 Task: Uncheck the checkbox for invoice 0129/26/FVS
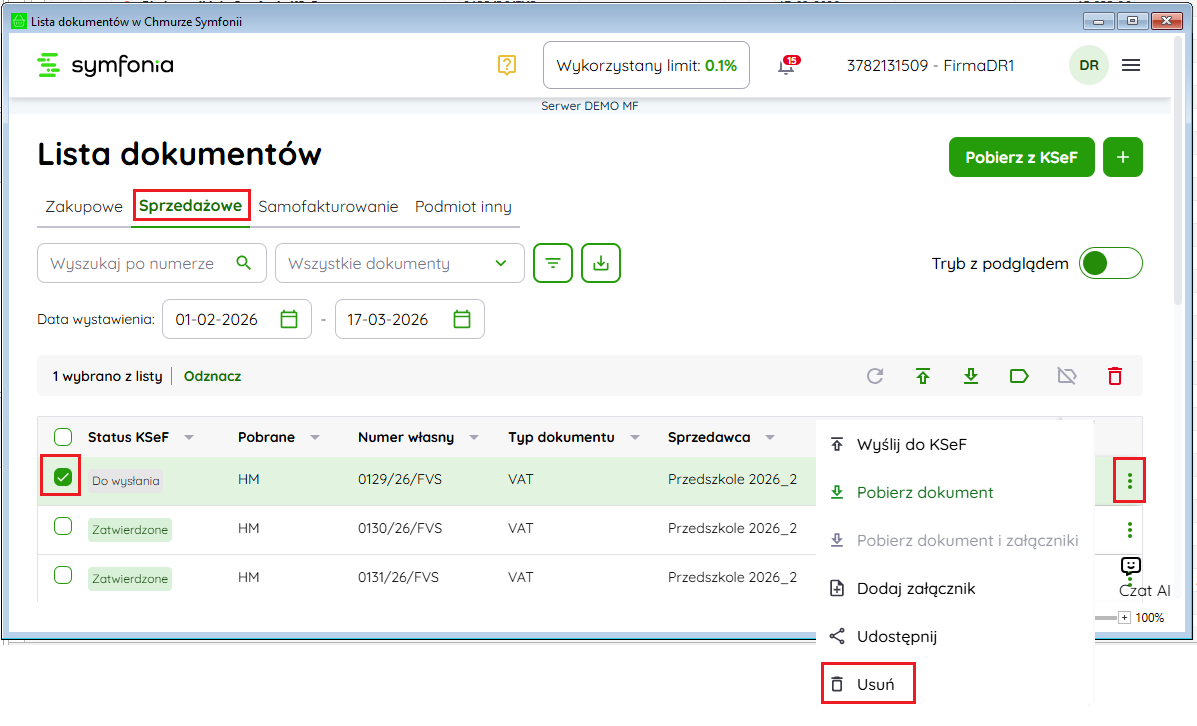coord(63,478)
